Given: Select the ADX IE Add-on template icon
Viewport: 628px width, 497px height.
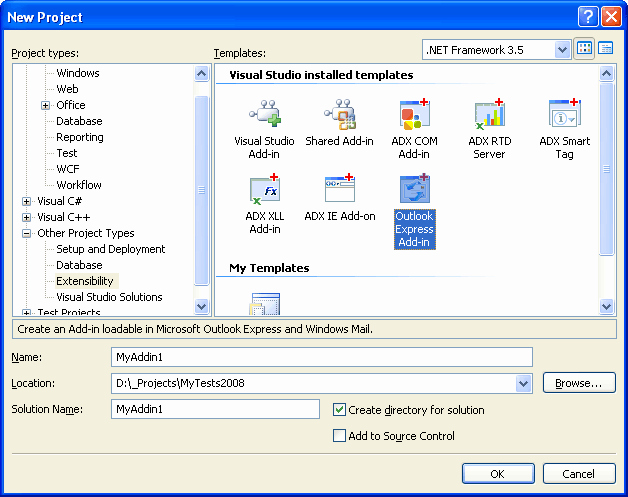Looking at the screenshot, I should pos(340,188).
